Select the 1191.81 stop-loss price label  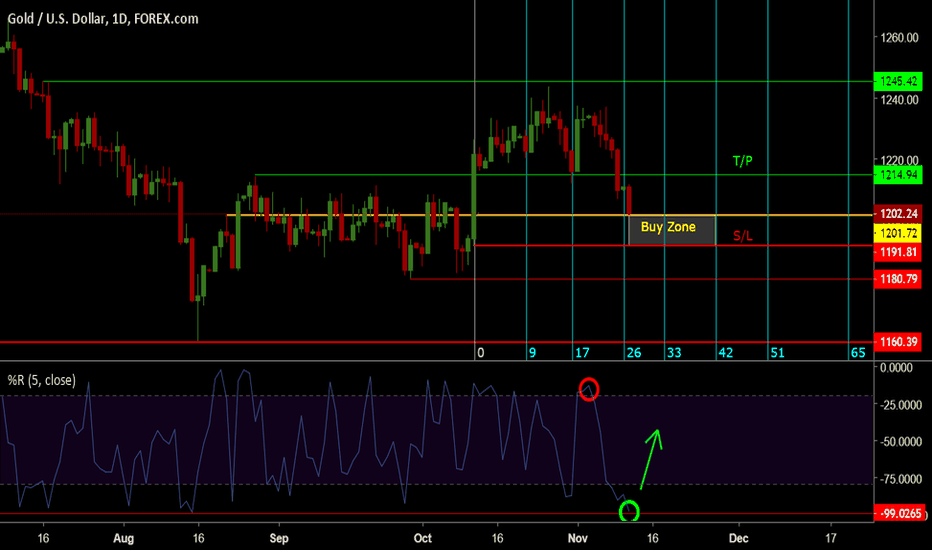pyautogui.click(x=898, y=252)
